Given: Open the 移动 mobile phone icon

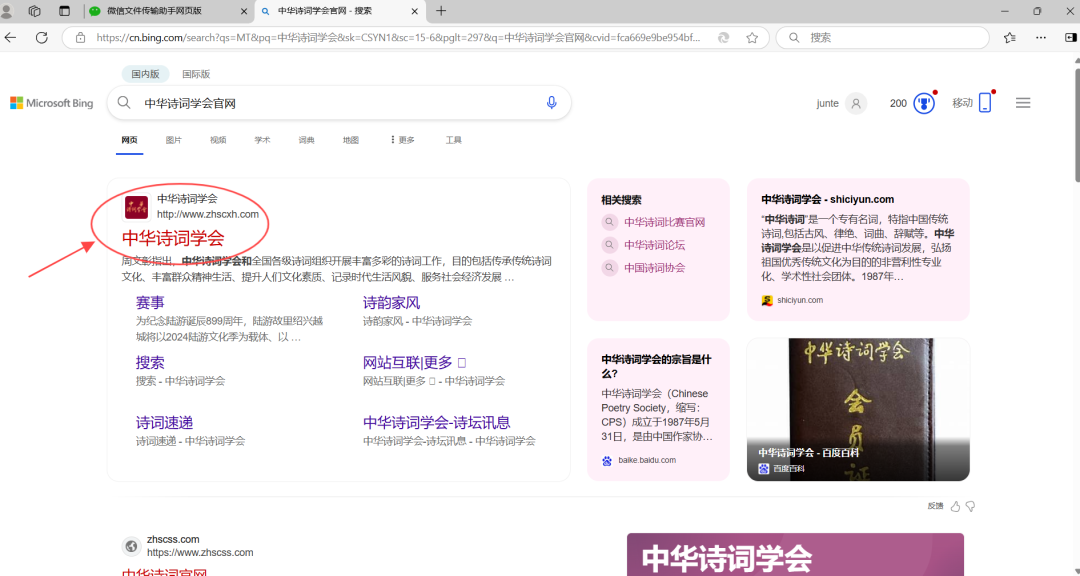Looking at the screenshot, I should pos(985,103).
